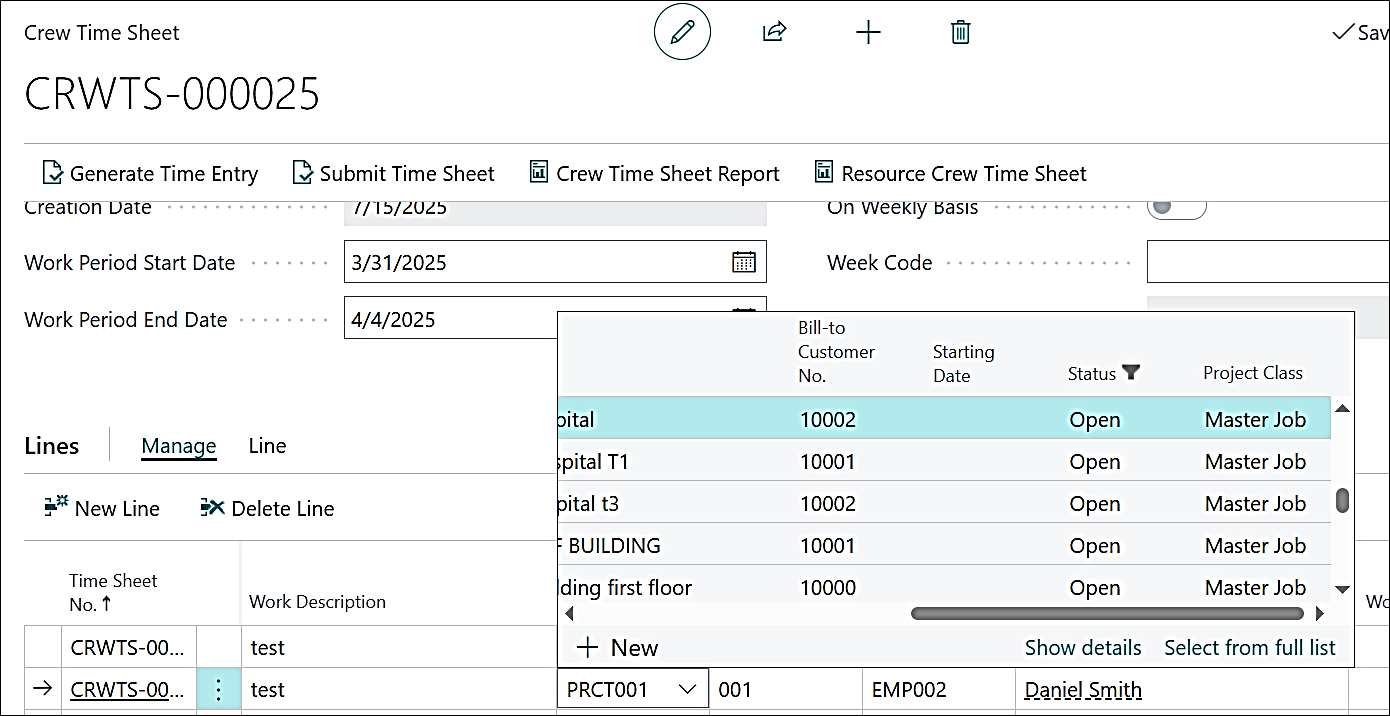The image size is (1390, 716).
Task: Click Daniel Smith name link
Action: 1083,690
